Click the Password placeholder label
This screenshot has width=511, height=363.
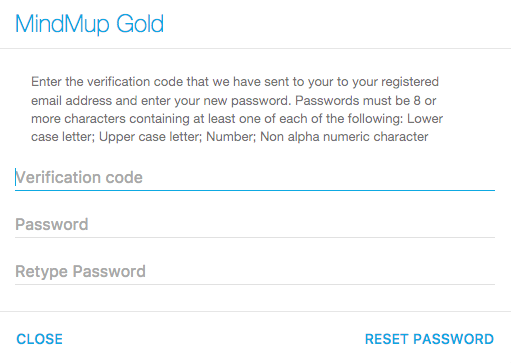point(52,224)
